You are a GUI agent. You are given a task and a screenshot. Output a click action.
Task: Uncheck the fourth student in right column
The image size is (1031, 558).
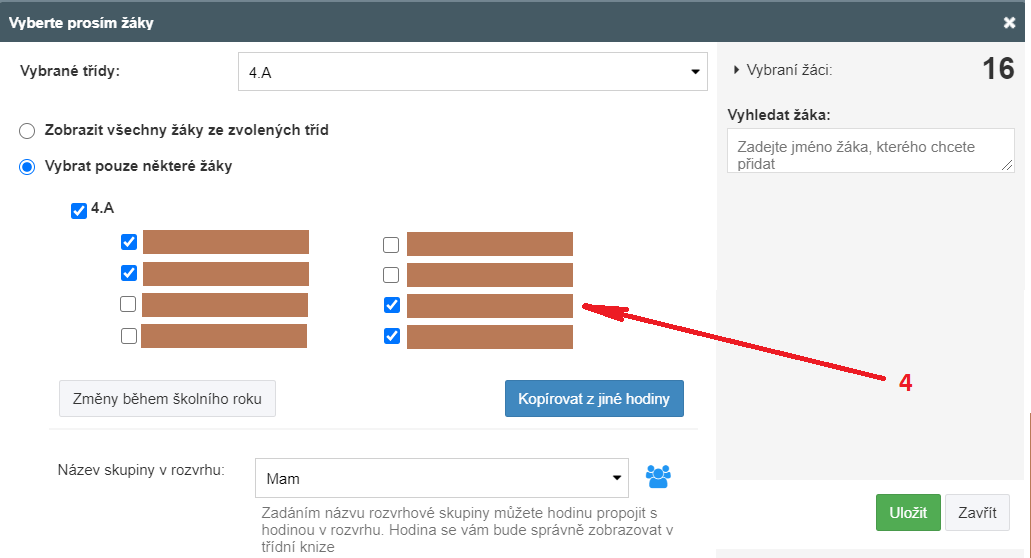391,337
